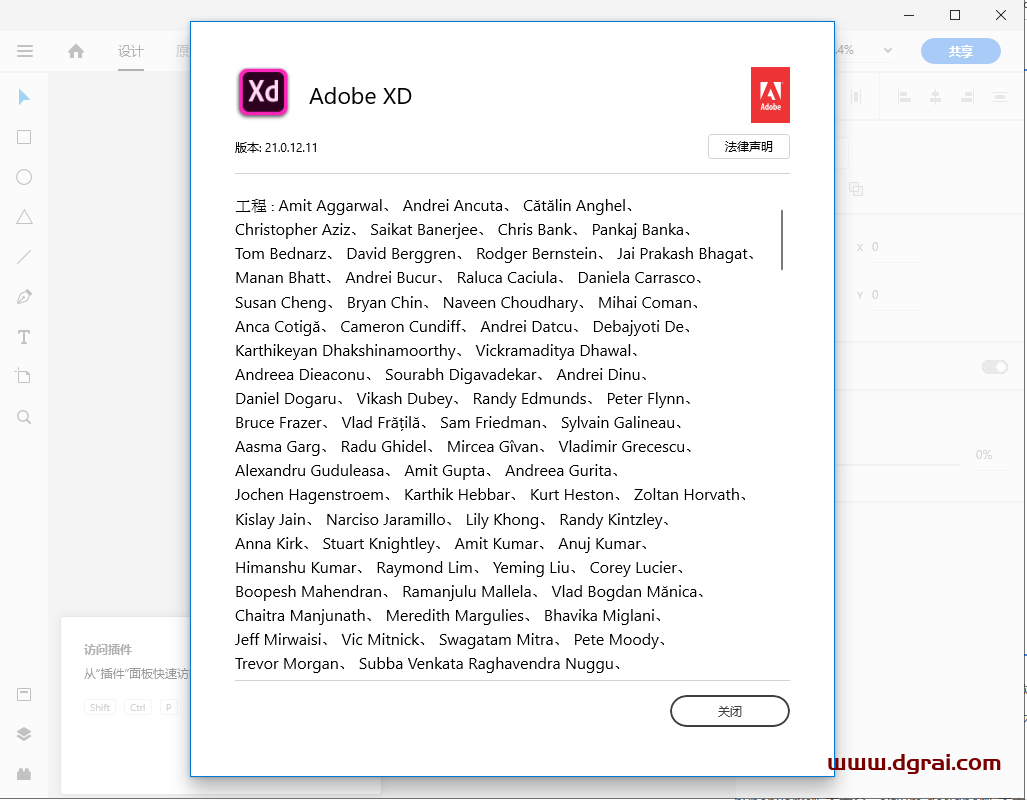This screenshot has width=1027, height=800.
Task: Open the hamburger menu
Action: pyautogui.click(x=25, y=51)
